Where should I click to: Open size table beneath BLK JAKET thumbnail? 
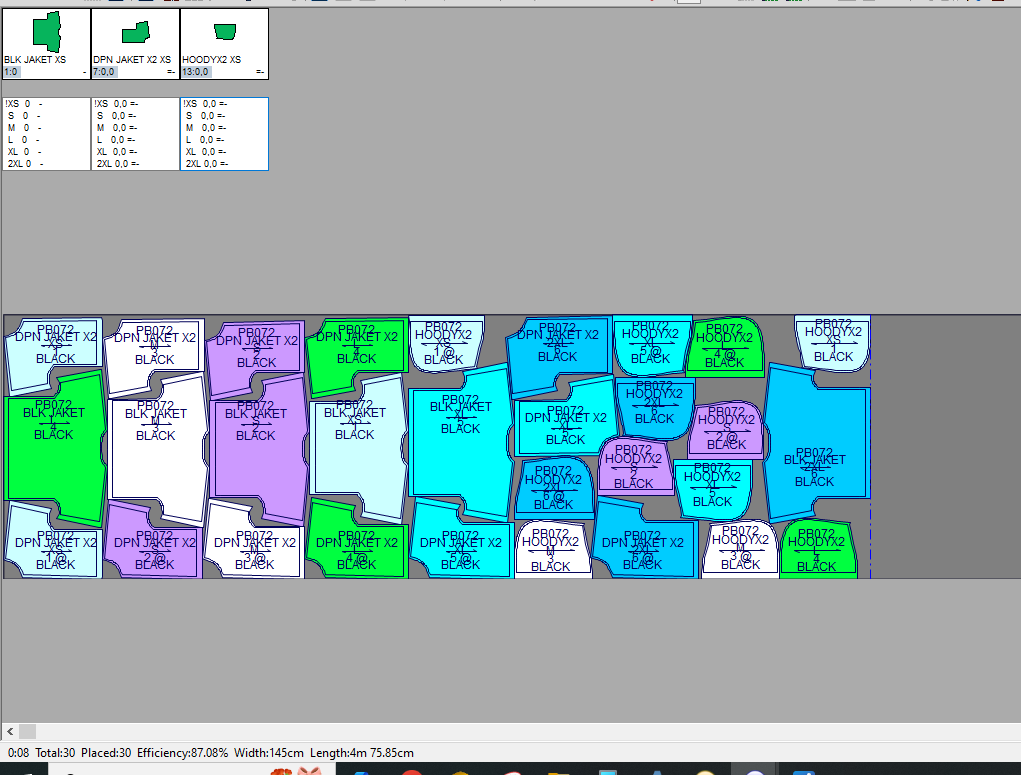point(46,134)
